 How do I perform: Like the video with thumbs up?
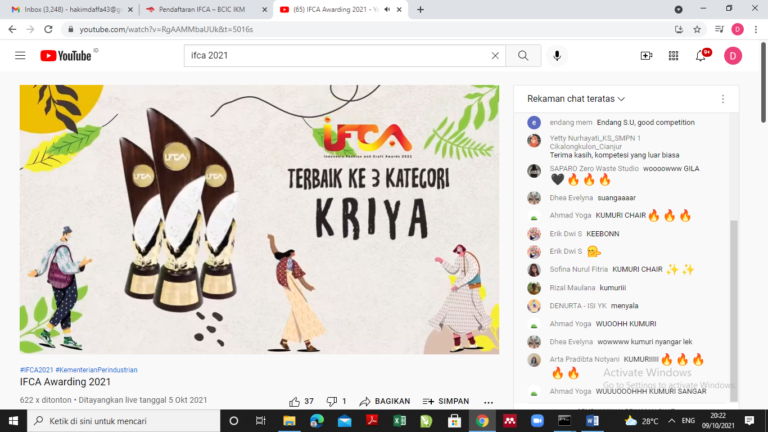click(x=295, y=401)
